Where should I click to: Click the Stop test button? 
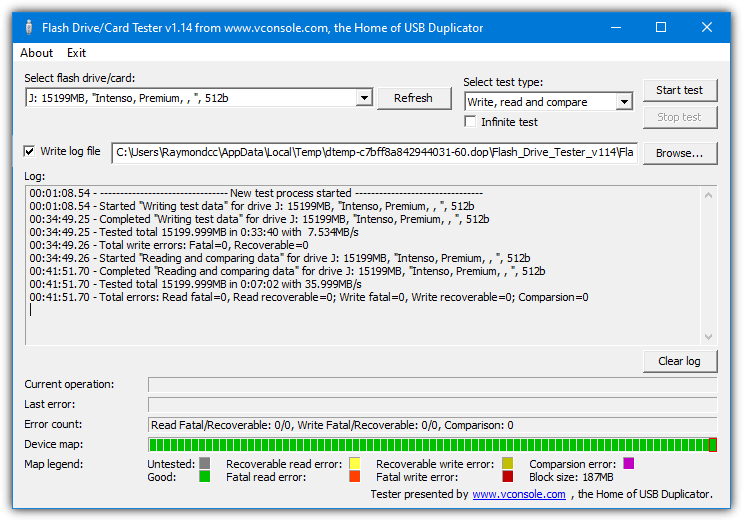point(680,117)
